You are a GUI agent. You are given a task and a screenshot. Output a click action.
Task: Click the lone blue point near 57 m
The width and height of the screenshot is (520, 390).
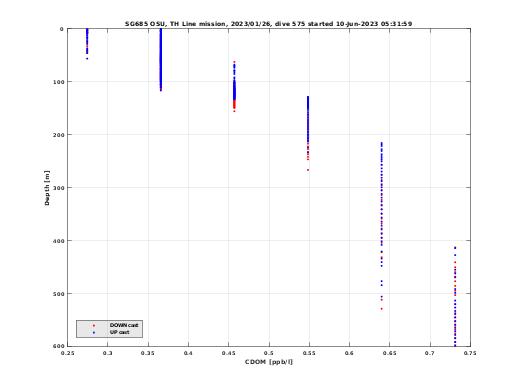pos(87,59)
